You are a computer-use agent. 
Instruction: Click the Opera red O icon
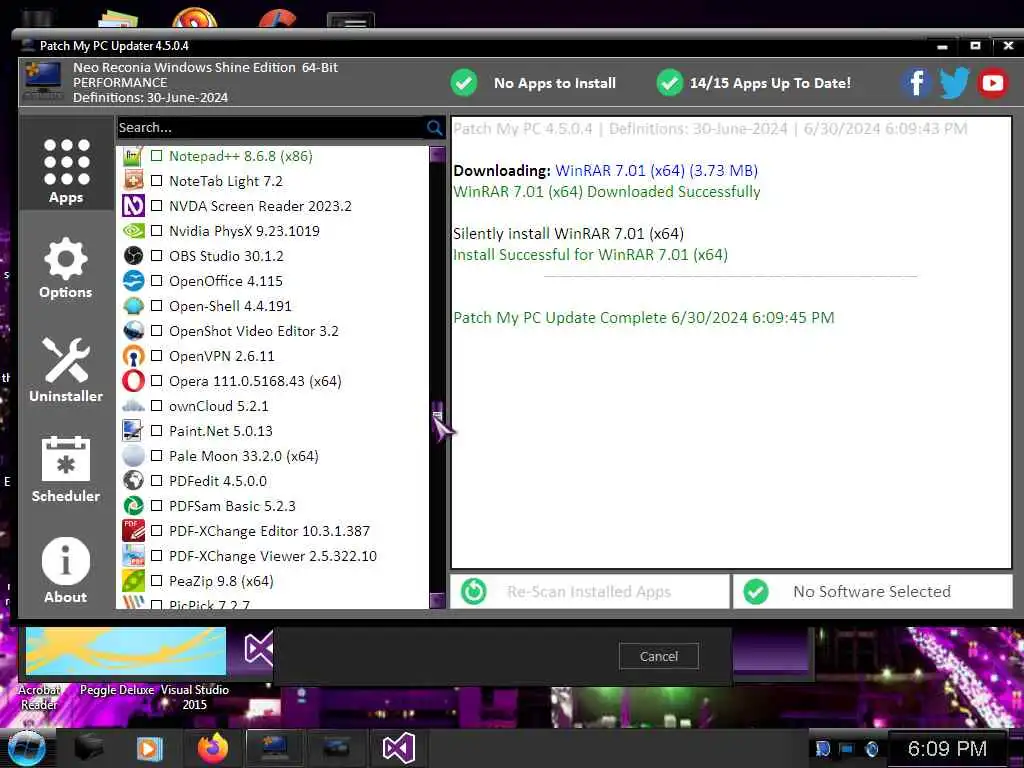(133, 381)
